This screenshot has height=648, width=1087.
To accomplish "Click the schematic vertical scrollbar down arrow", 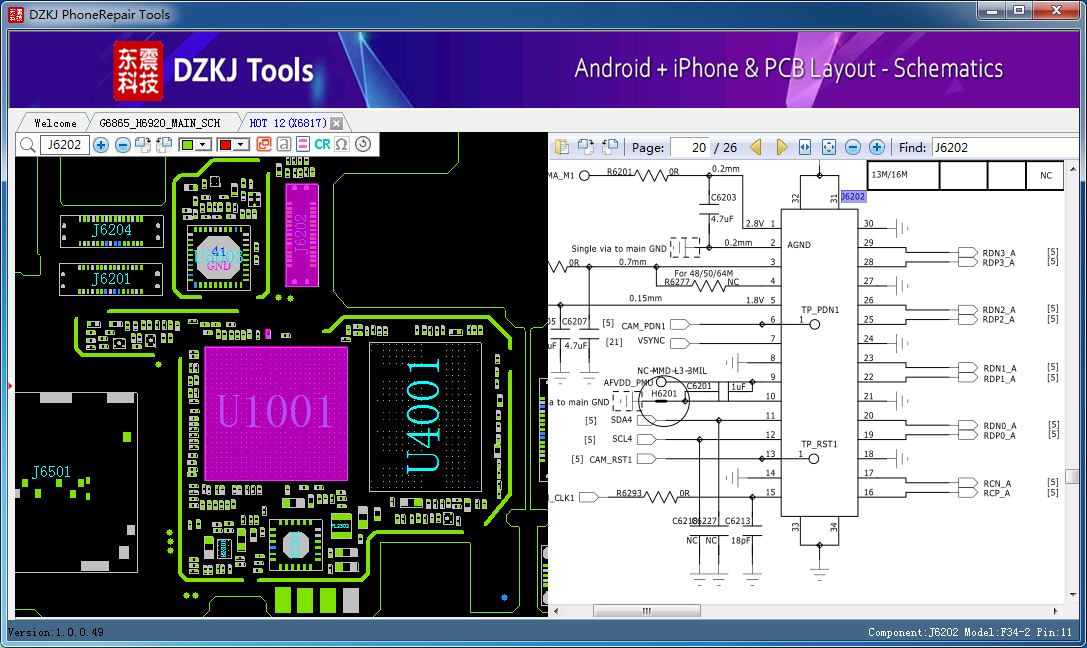I will pyautogui.click(x=1072, y=594).
